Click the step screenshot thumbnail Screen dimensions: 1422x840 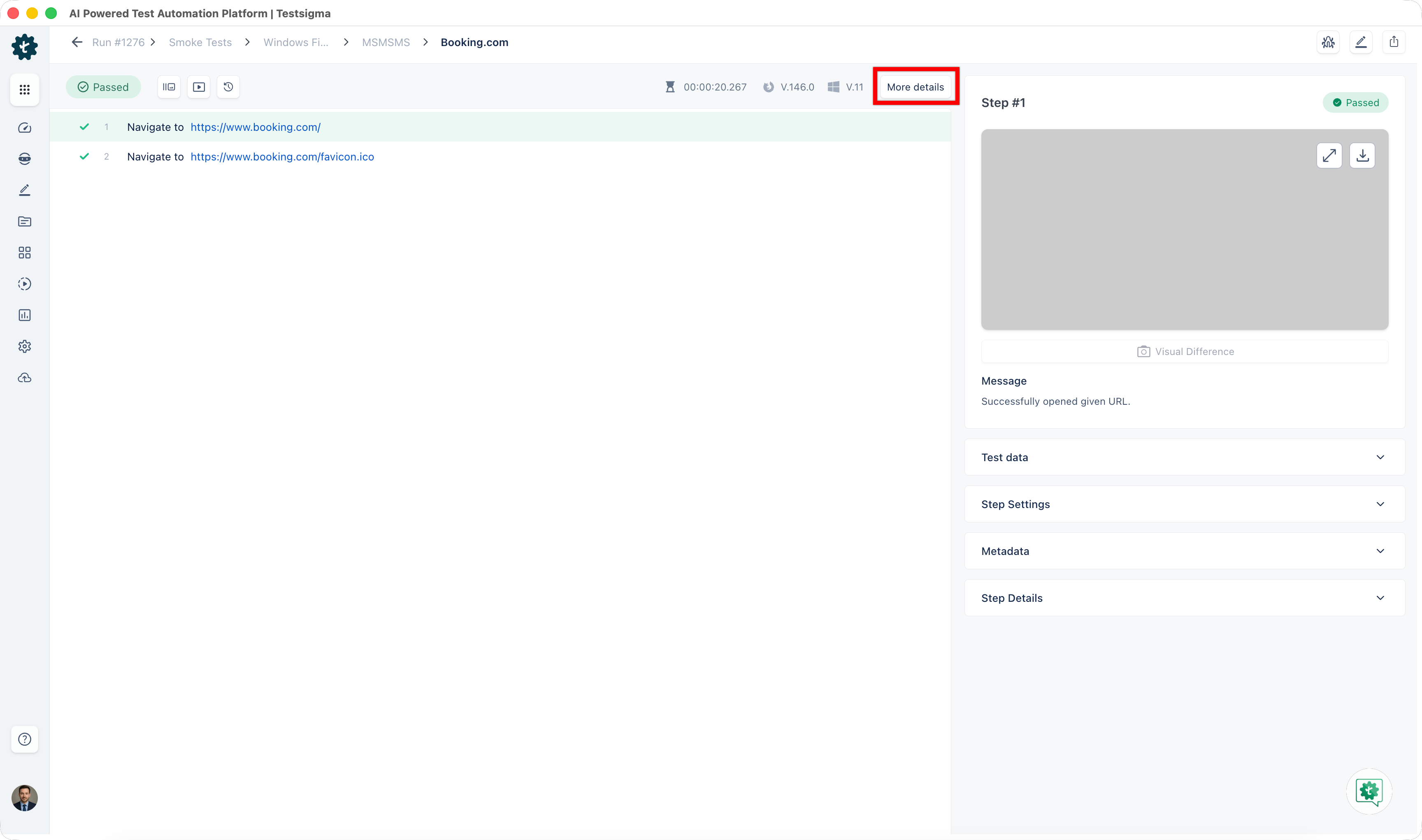click(x=1184, y=229)
